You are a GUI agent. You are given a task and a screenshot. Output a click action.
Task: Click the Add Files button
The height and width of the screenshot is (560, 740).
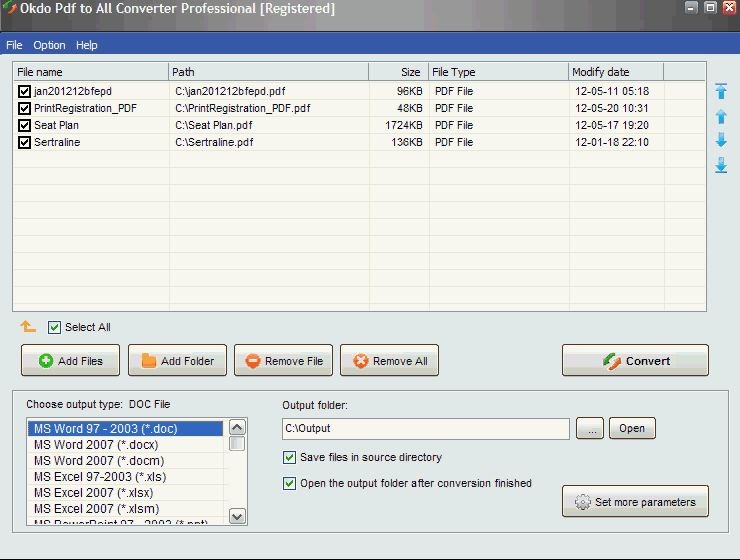(x=70, y=360)
